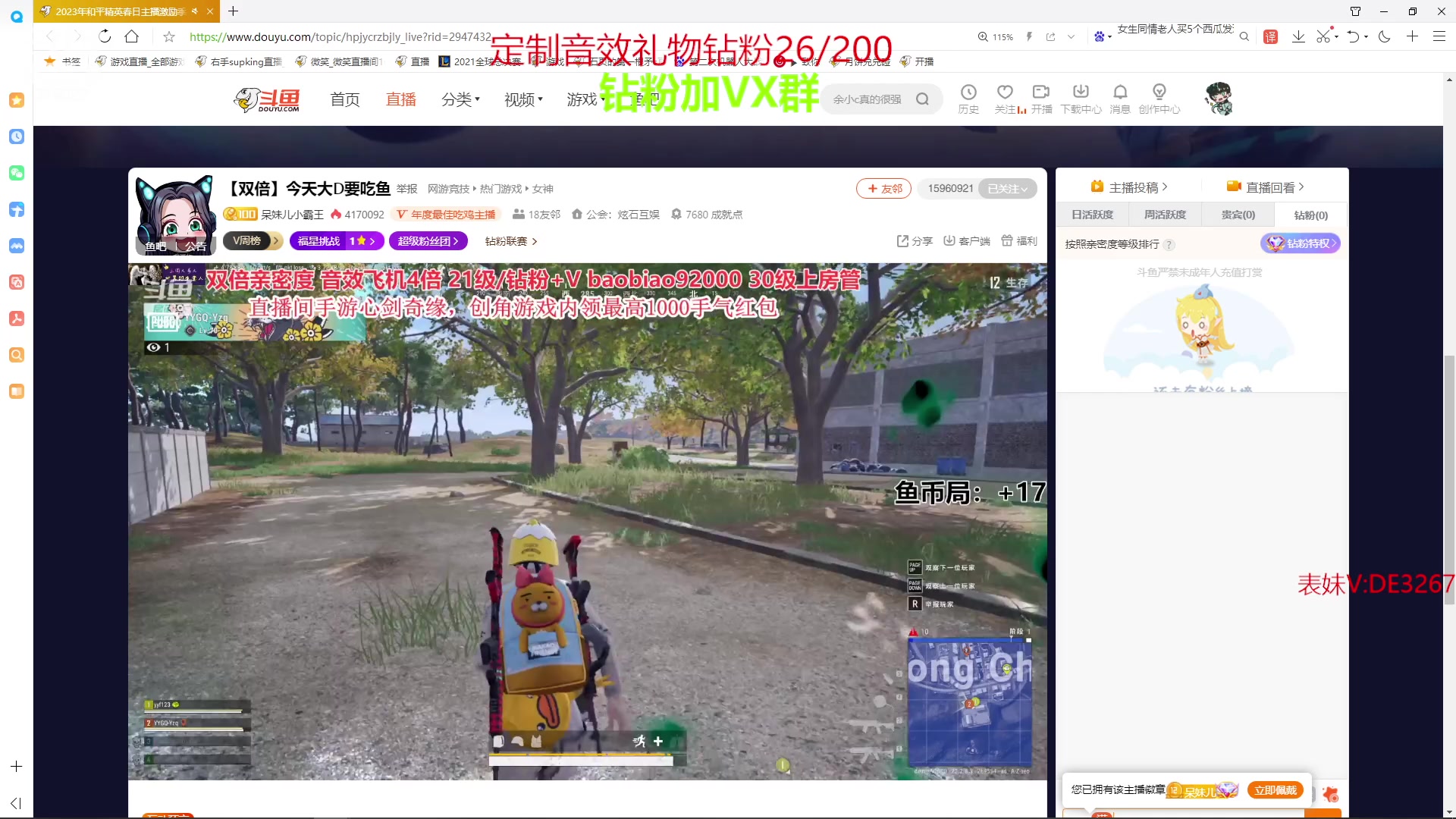Screen dimensions: 1456x819
Task: Click the lightning speed-mode icon
Action: [1029, 36]
